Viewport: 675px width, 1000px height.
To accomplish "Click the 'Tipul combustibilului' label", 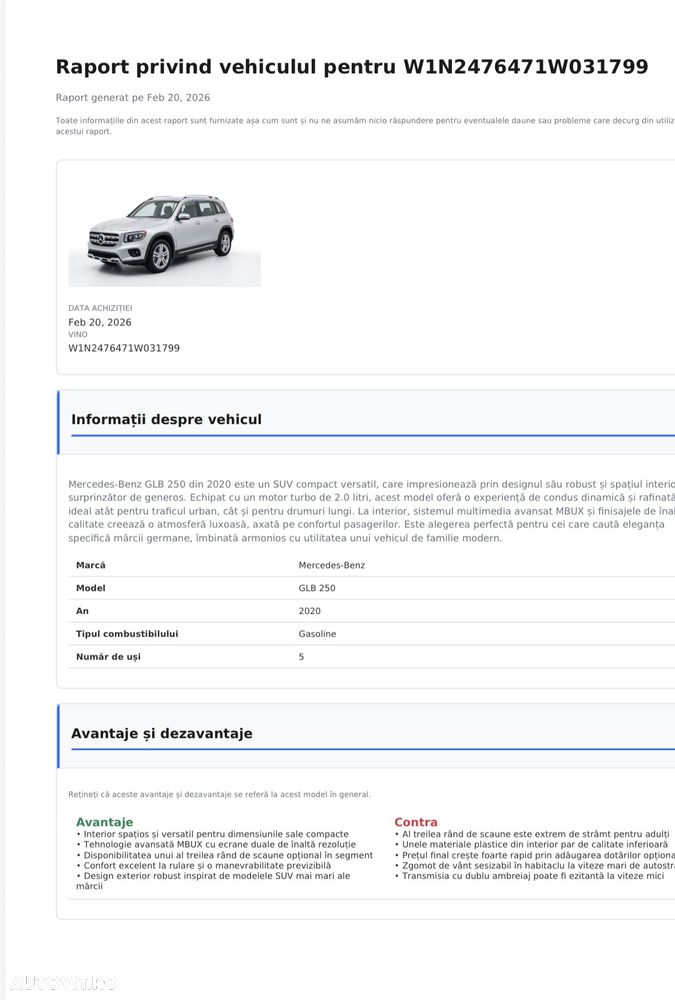I will tap(127, 634).
